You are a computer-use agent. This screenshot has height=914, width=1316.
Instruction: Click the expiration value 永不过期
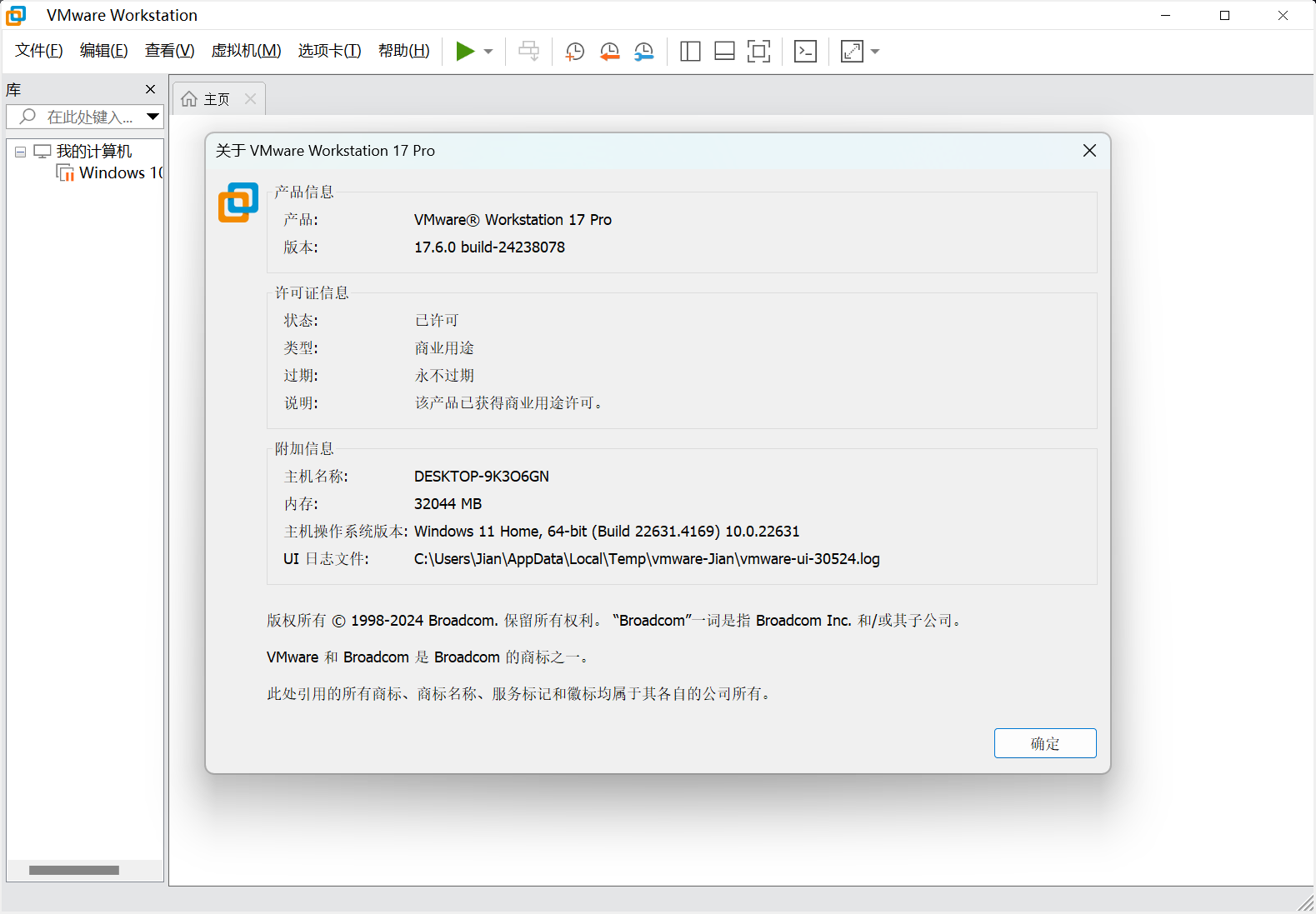point(444,376)
